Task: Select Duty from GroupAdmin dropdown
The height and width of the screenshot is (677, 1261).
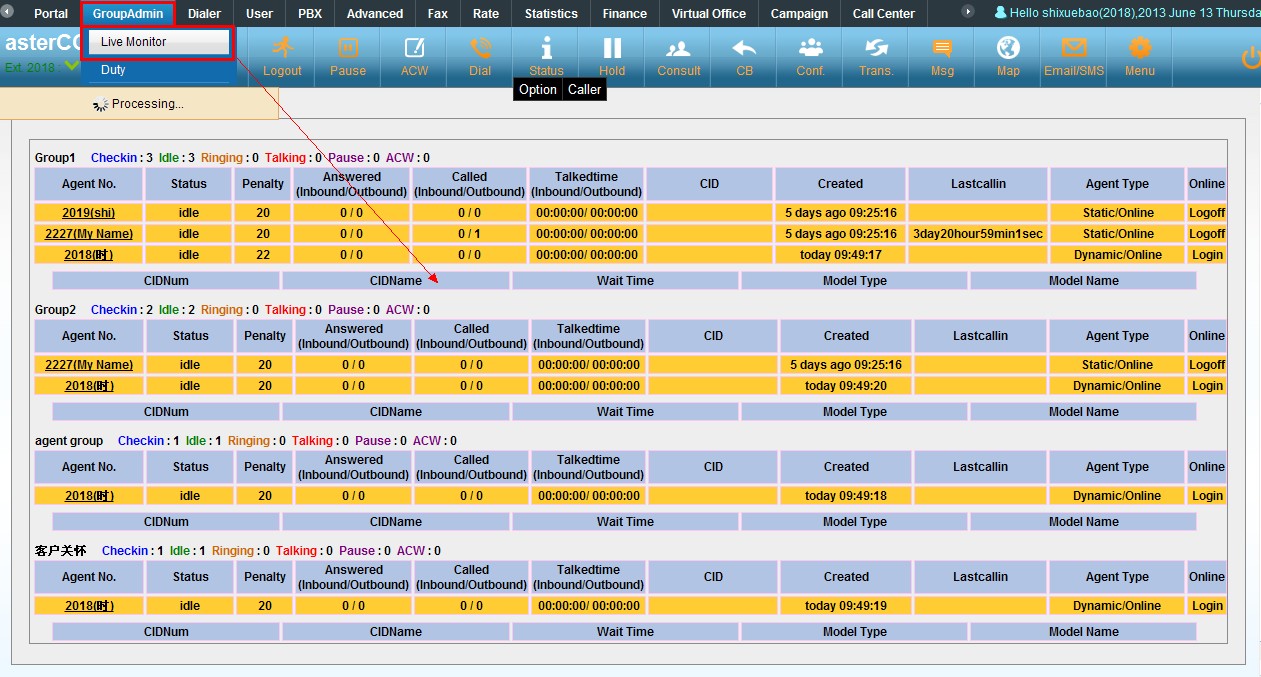Action: (x=113, y=70)
